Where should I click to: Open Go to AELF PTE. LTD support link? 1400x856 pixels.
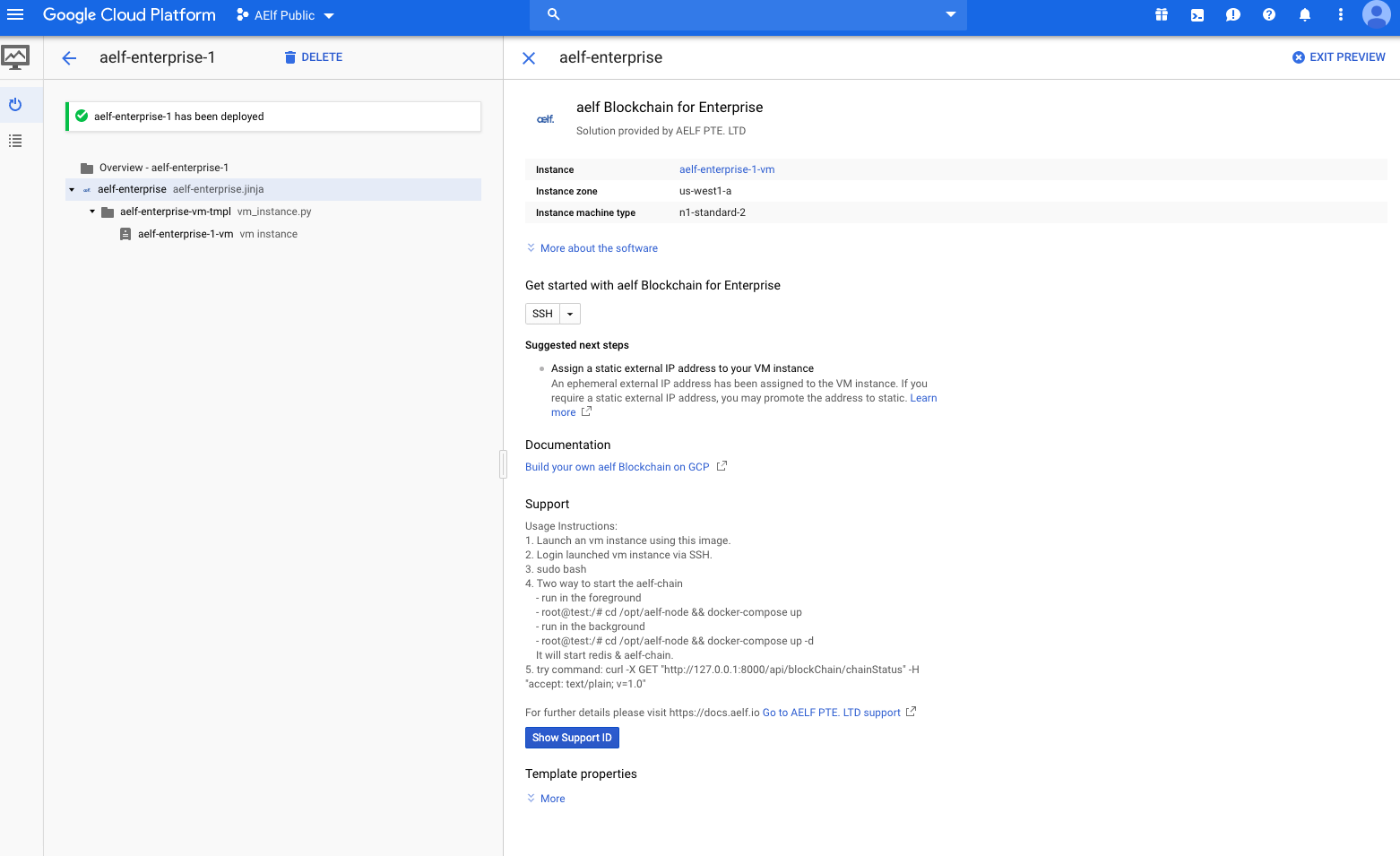[831, 713]
